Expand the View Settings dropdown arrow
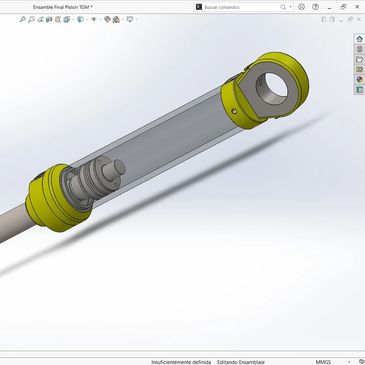365x365 pixels. point(136,20)
